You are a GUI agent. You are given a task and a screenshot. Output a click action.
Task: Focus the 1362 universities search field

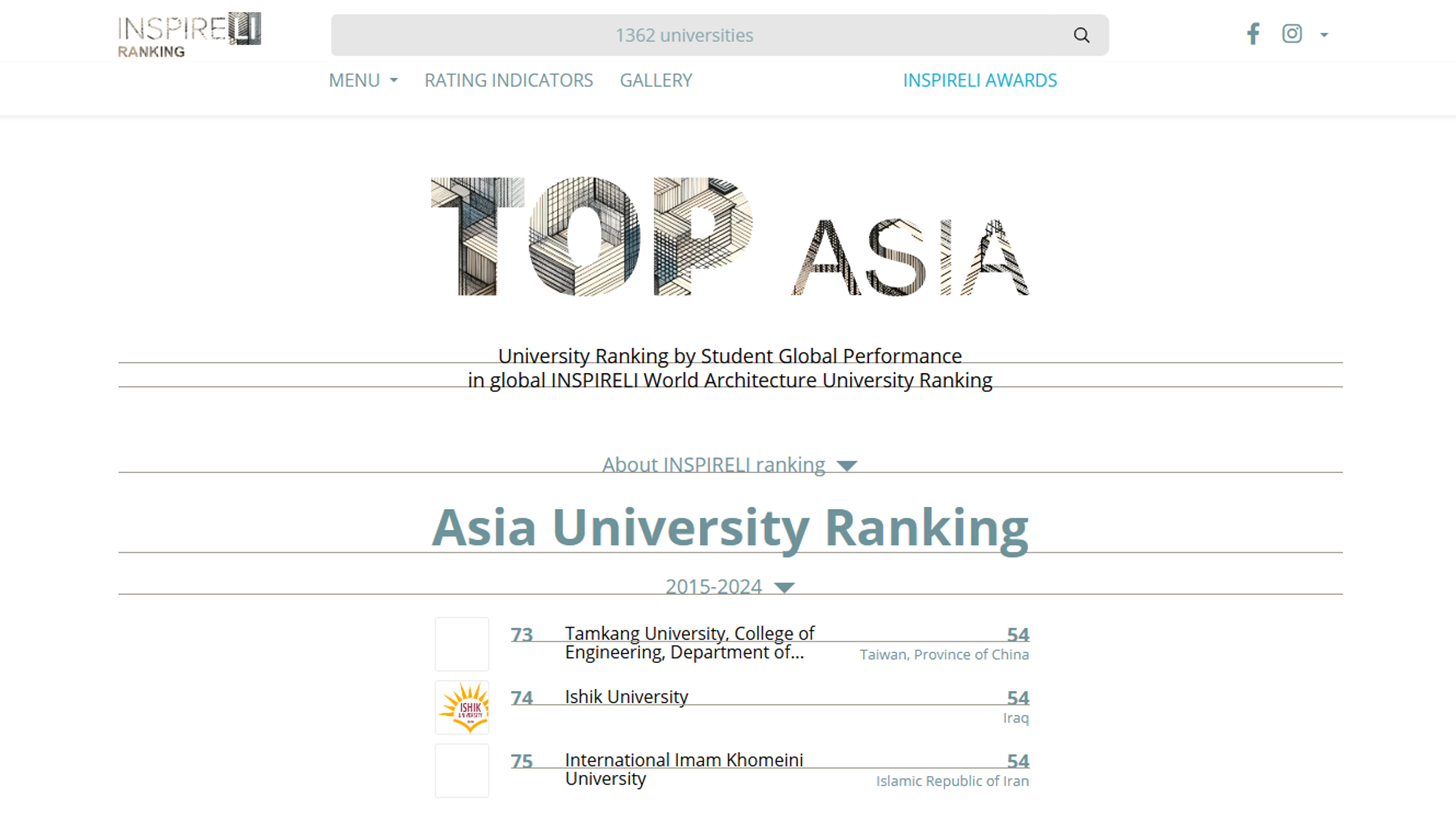(x=684, y=36)
